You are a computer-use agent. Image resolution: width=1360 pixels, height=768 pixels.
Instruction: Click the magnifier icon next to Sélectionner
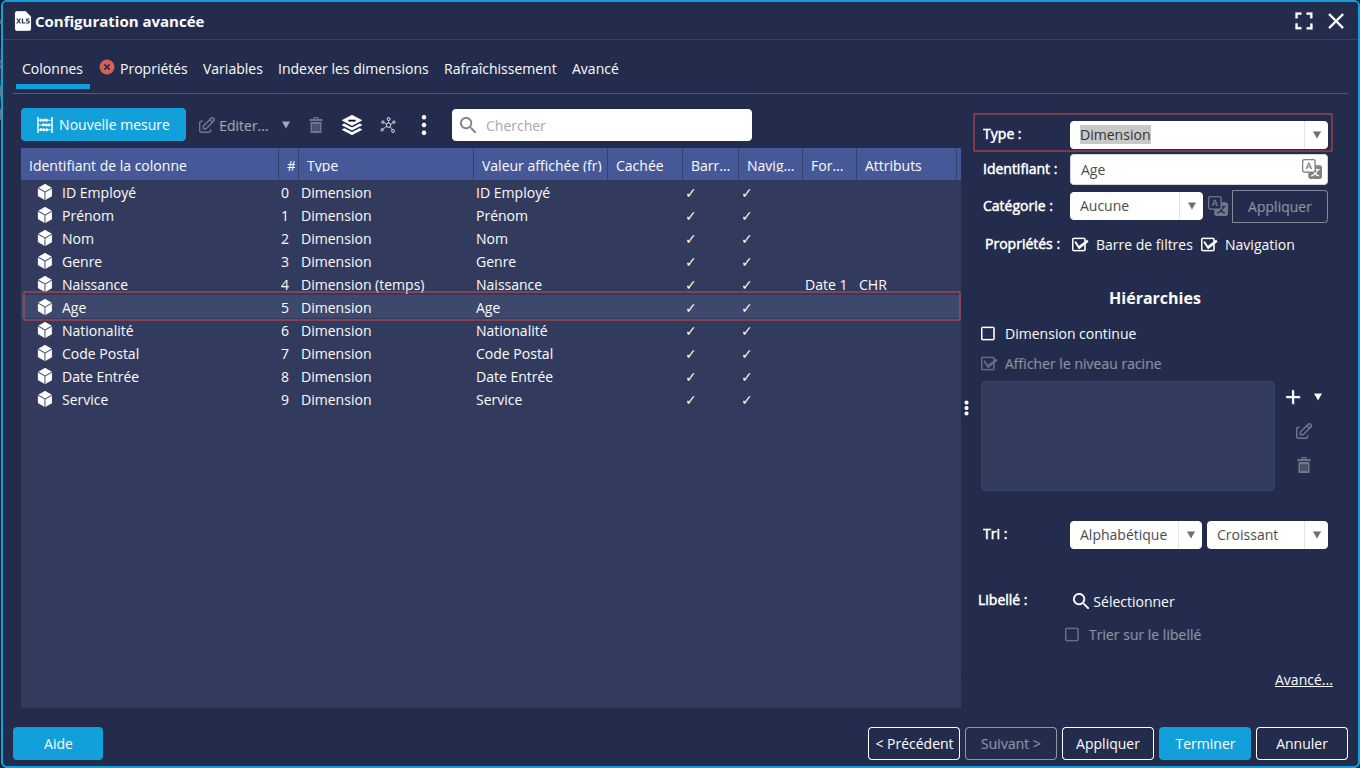point(1080,601)
